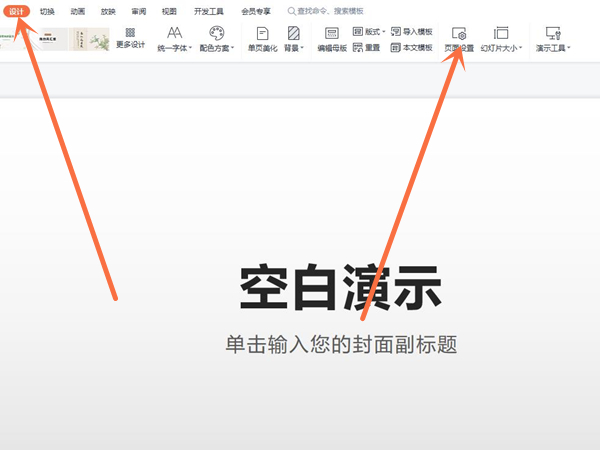
Task: Click 本文模板 template button
Action: tap(411, 47)
